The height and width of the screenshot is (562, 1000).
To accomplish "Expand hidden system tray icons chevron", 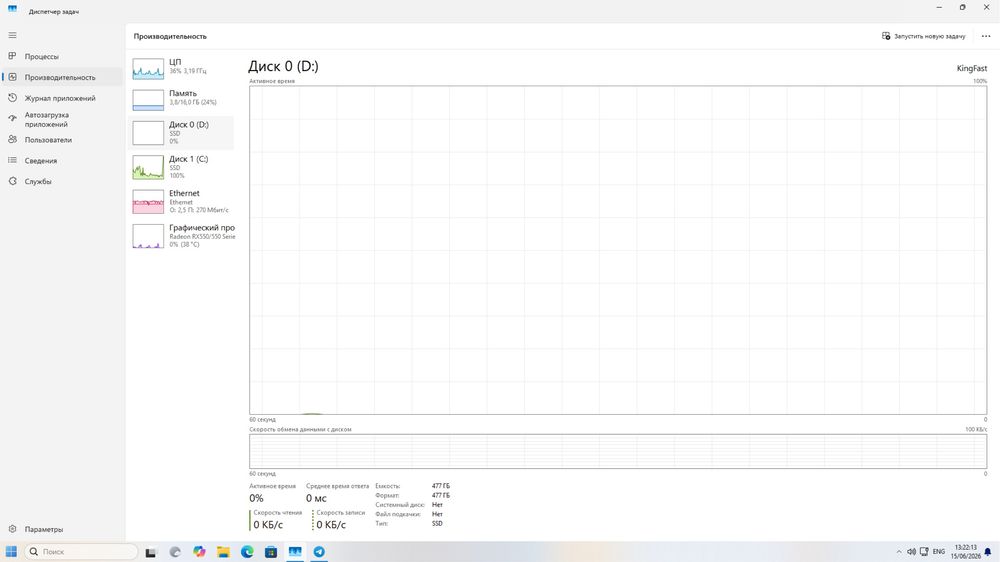I will (x=899, y=552).
